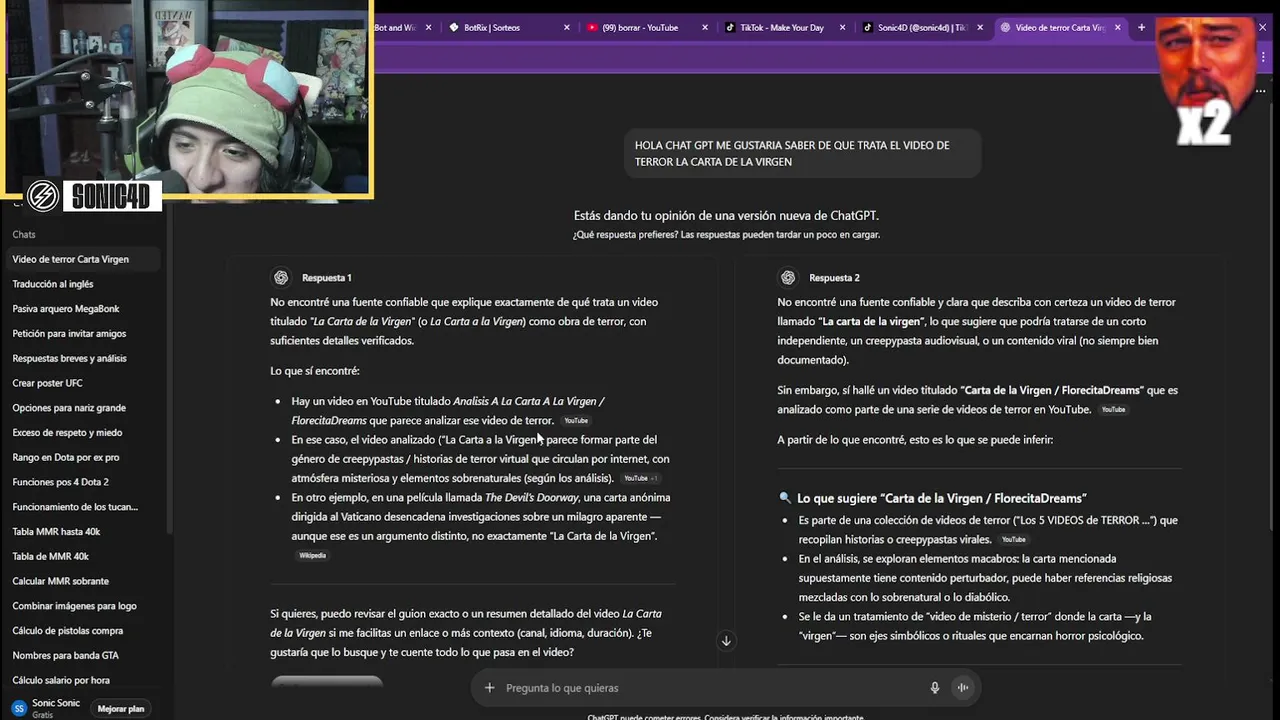Click text Estás dando tu opinión de una versión nueva
The width and height of the screenshot is (1280, 720).
(x=726, y=215)
